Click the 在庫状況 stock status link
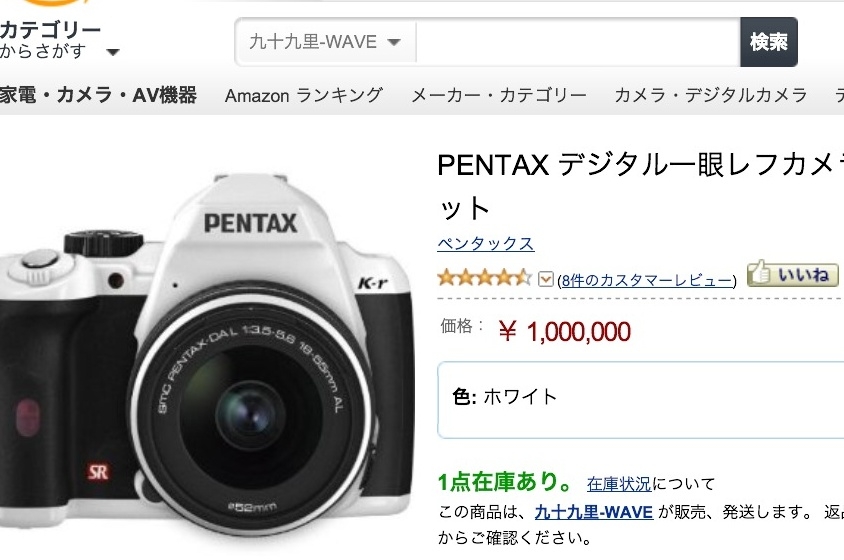This screenshot has width=844, height=560. pos(619,484)
